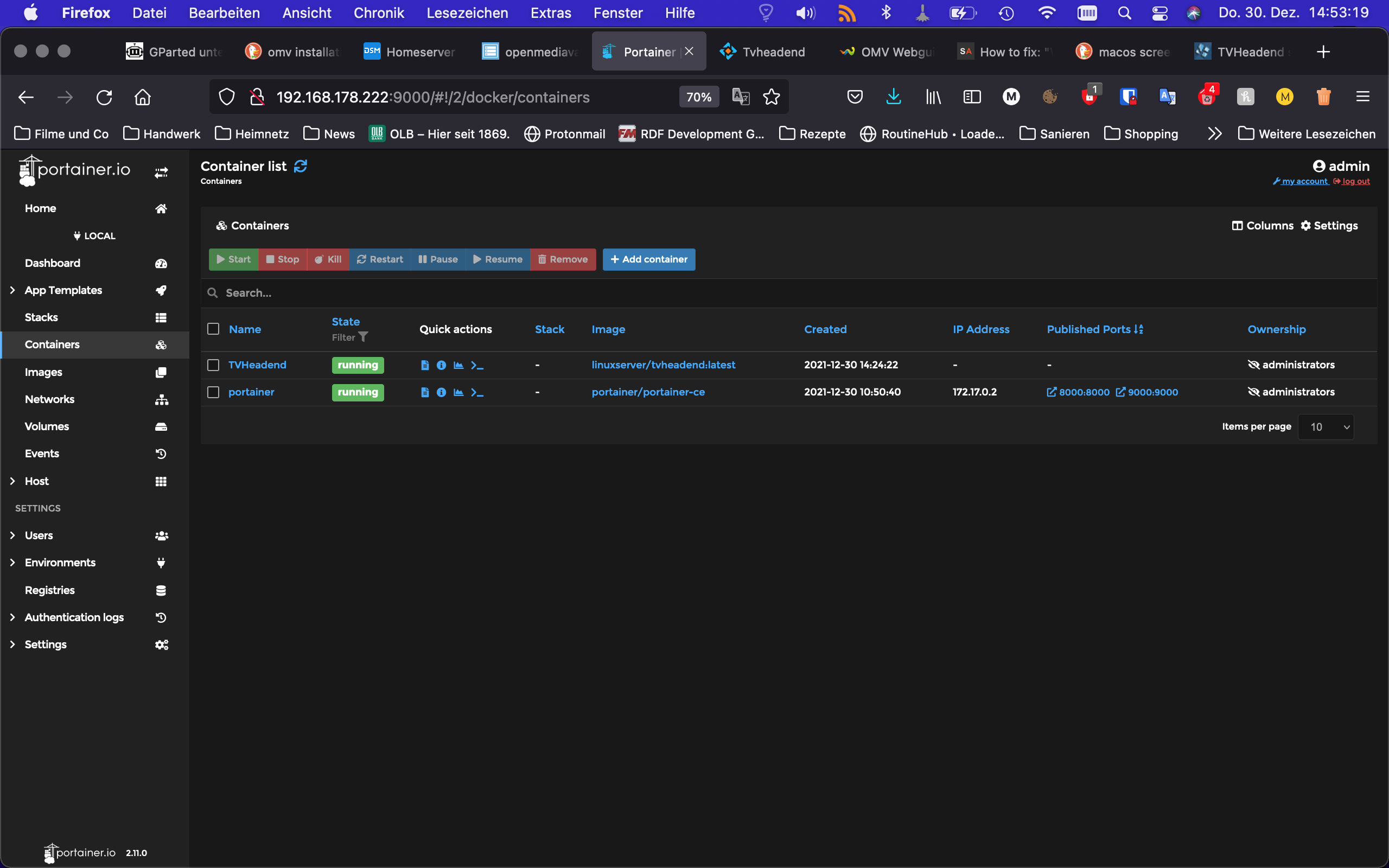
Task: Open my account link
Action: (1300, 181)
